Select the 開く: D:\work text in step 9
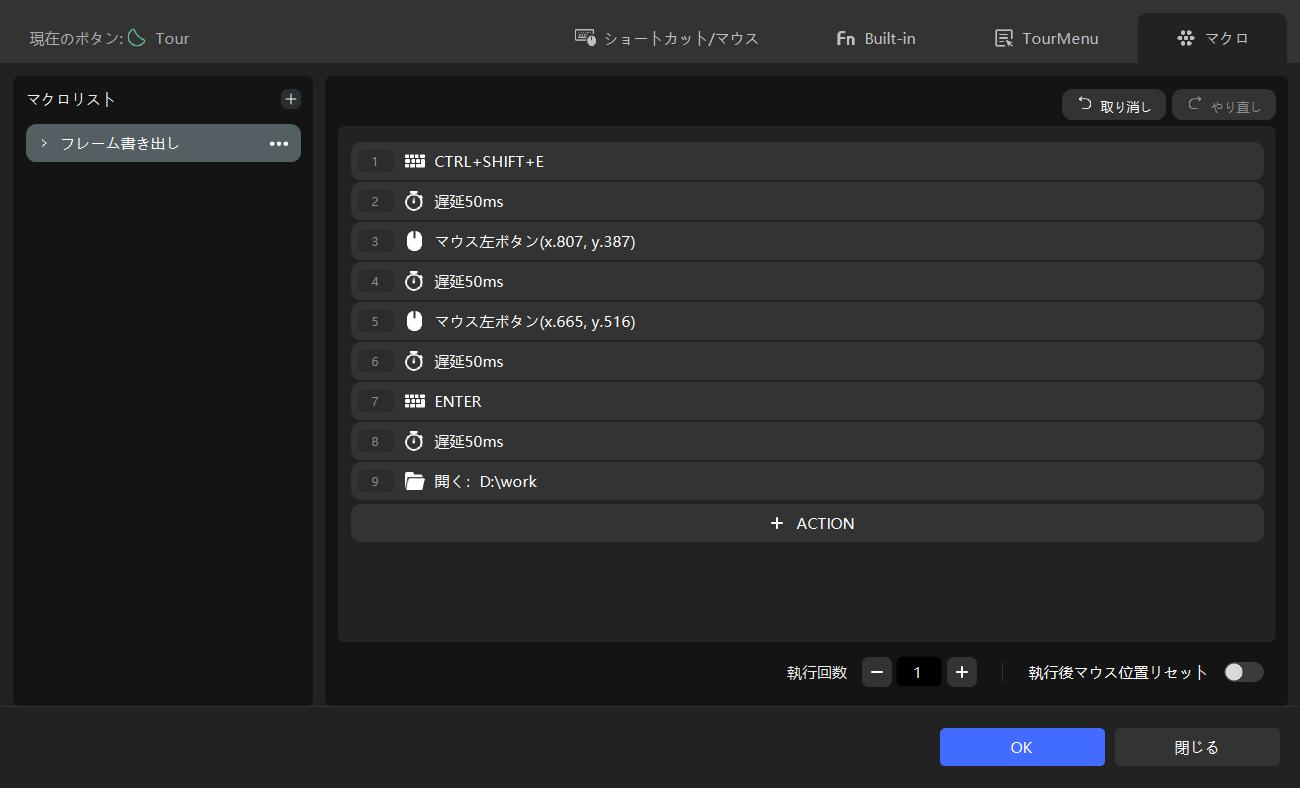This screenshot has height=788, width=1300. tap(486, 481)
